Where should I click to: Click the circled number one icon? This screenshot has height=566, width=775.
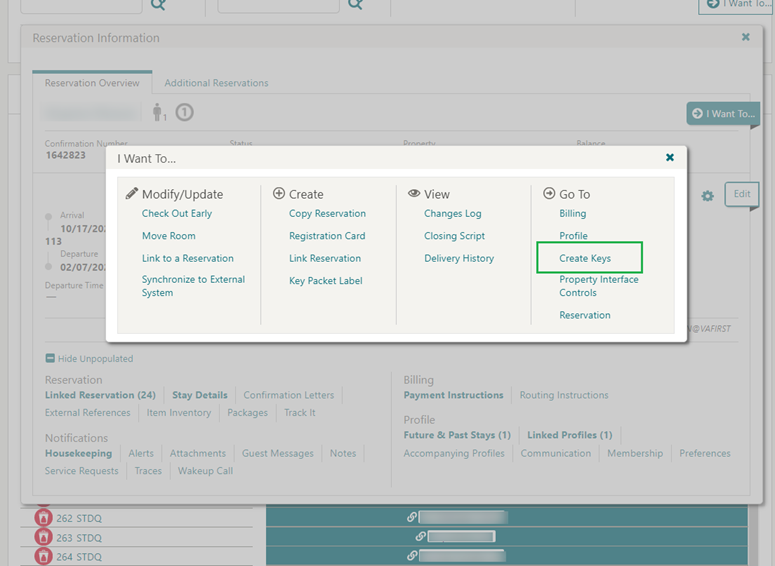[184, 112]
